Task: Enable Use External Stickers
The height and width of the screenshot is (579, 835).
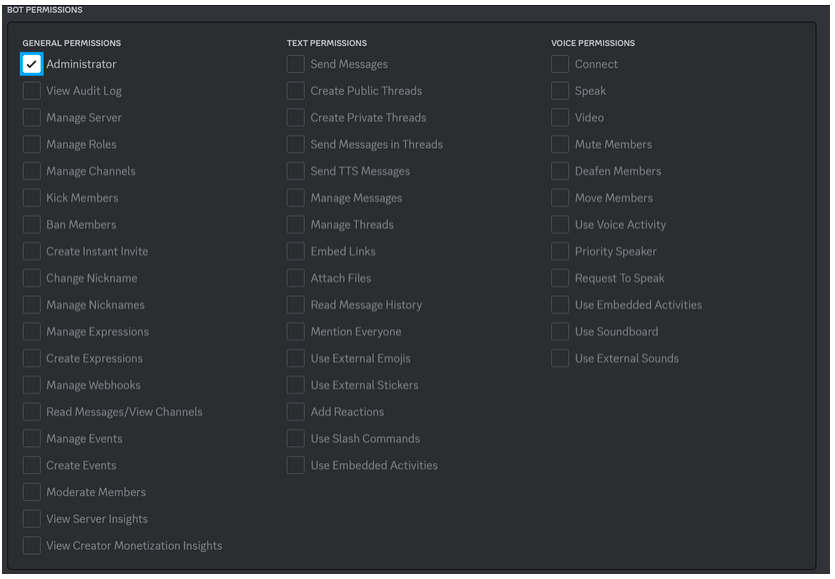Action: click(x=296, y=385)
